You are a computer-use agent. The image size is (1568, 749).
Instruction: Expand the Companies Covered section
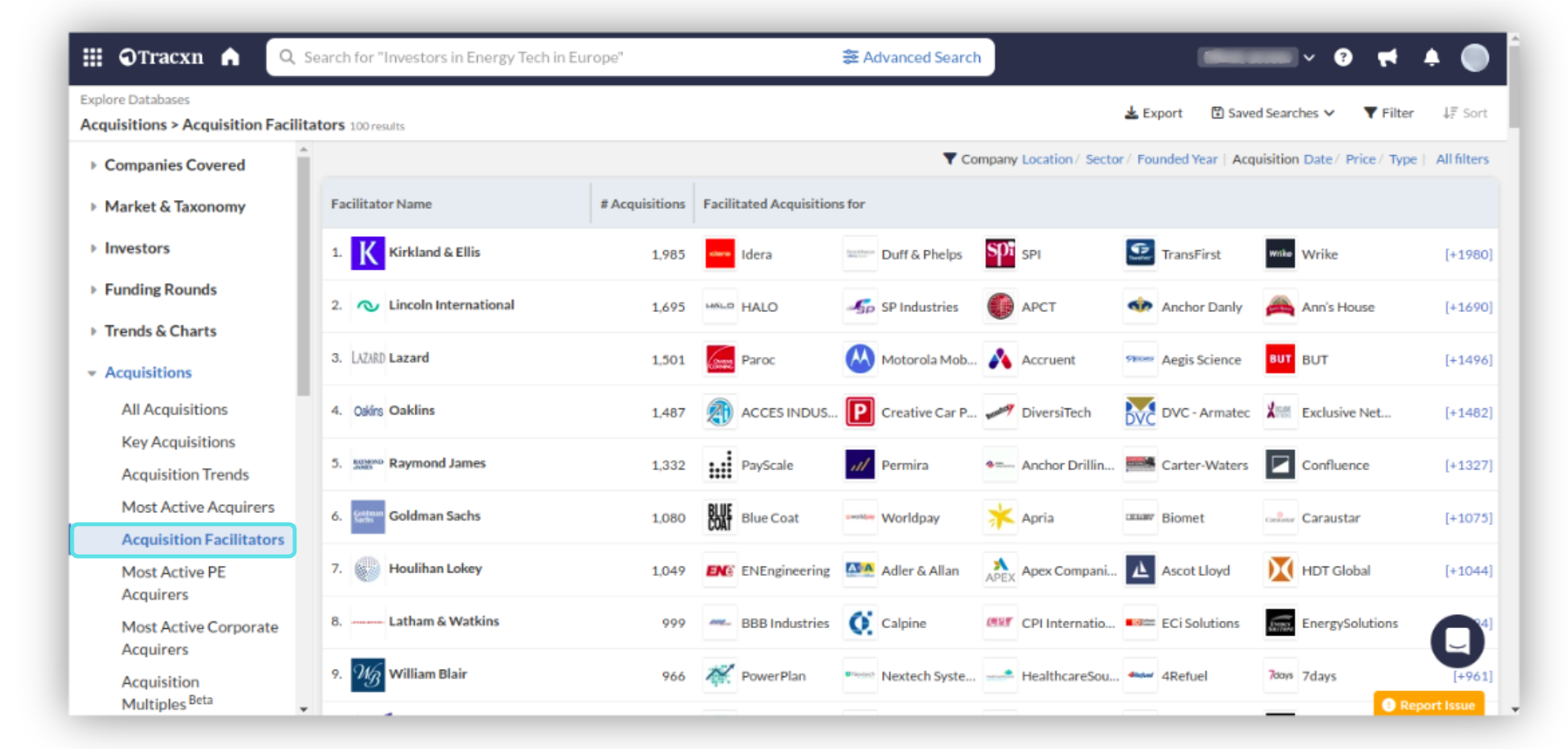tap(174, 165)
